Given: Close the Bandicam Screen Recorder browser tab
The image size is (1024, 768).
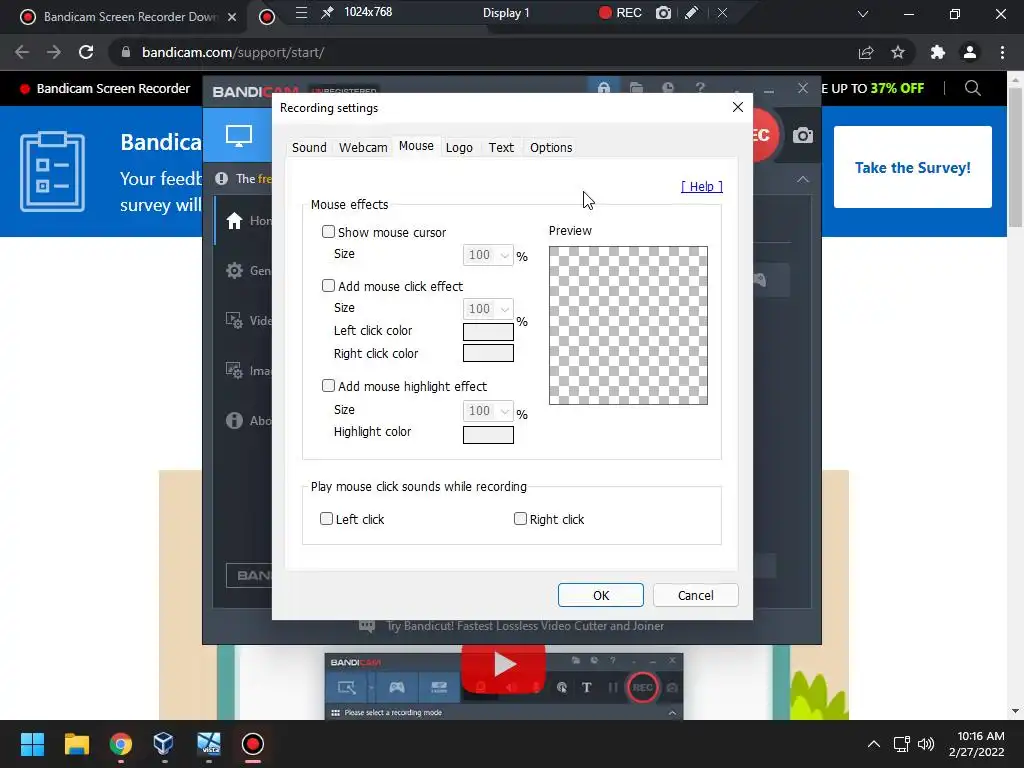Looking at the screenshot, I should pos(232,17).
